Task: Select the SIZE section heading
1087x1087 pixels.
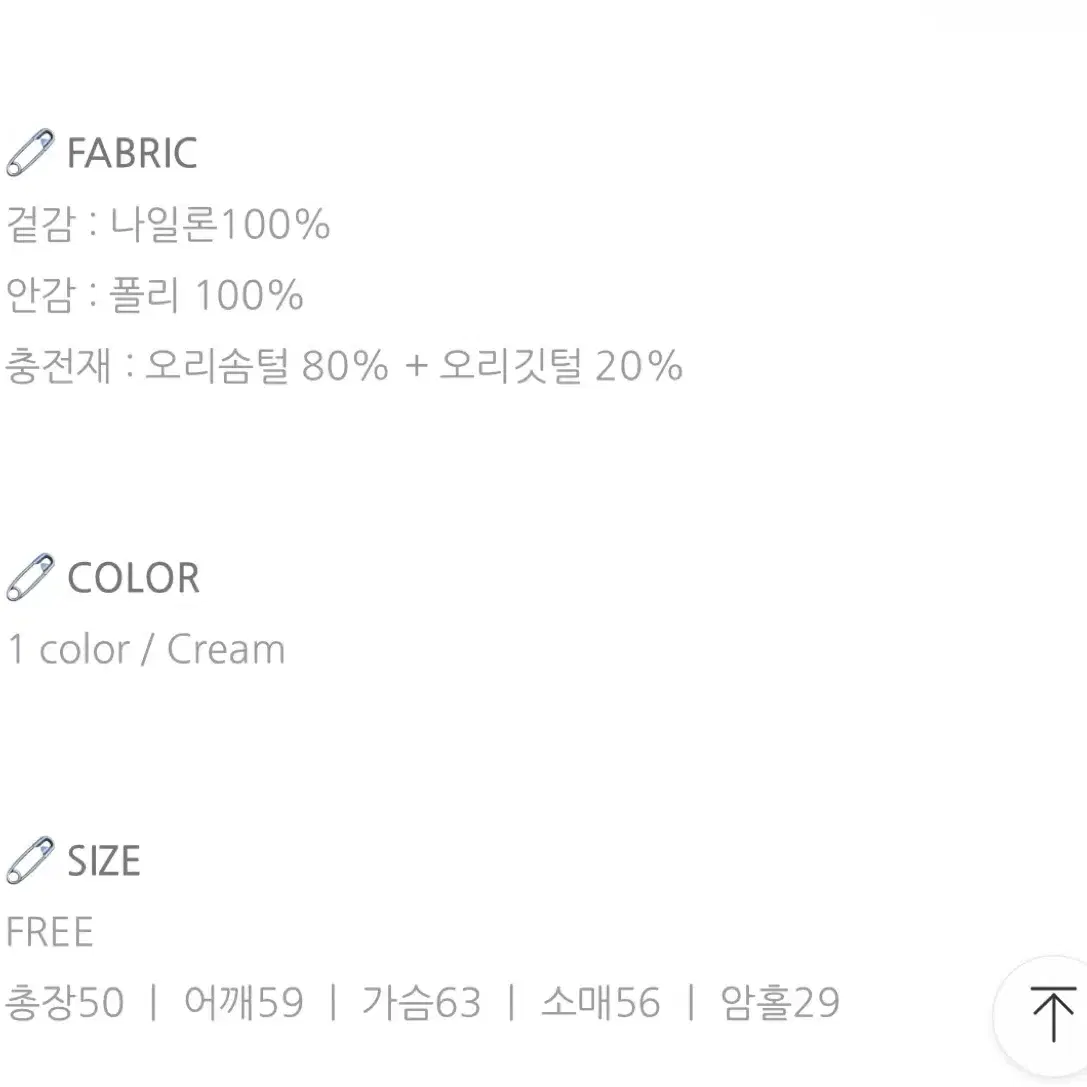Action: pos(103,860)
